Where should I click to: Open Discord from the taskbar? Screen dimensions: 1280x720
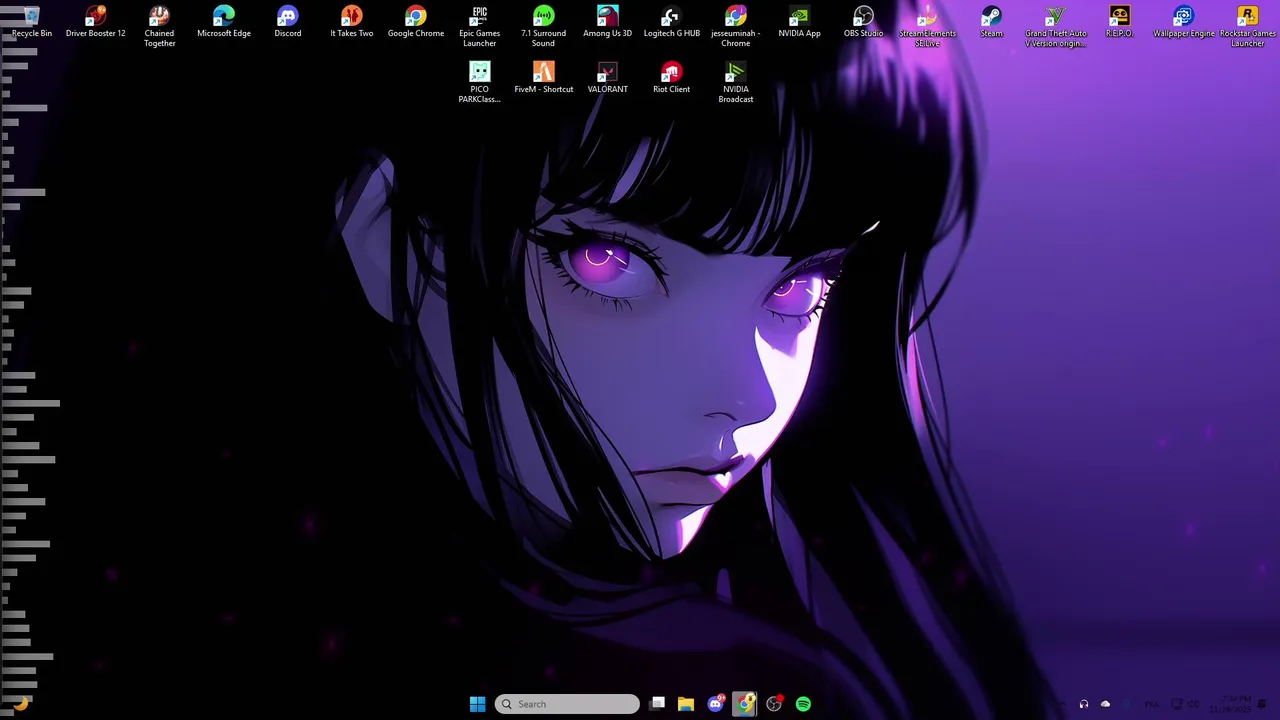[715, 704]
